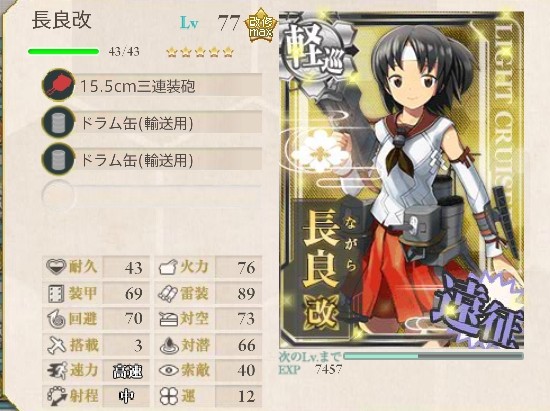Click the four-leaf clover luck icon
This screenshot has width=550, height=411.
click(169, 396)
